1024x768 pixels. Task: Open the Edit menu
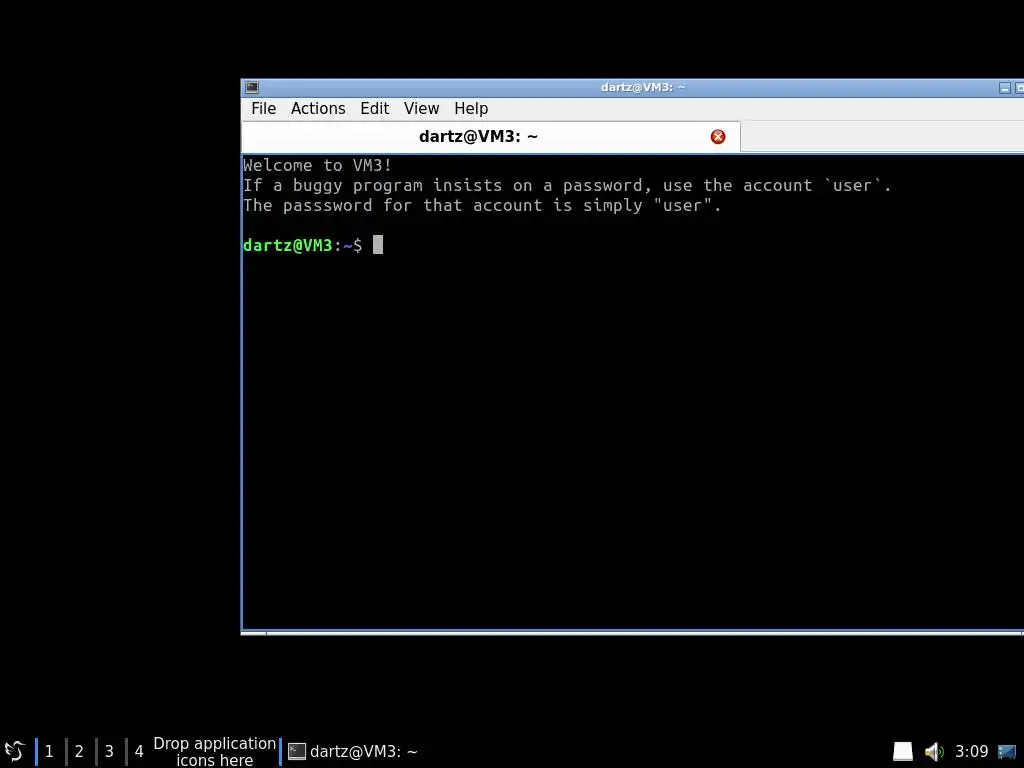click(x=374, y=108)
